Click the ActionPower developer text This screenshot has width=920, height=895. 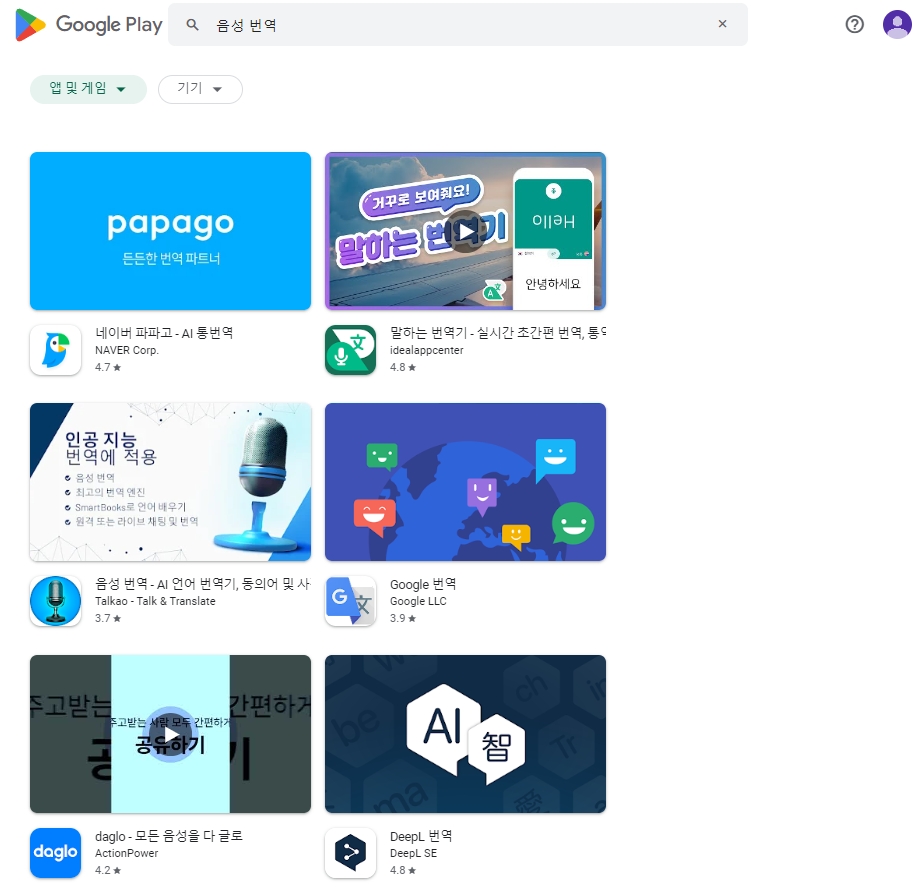point(127,853)
